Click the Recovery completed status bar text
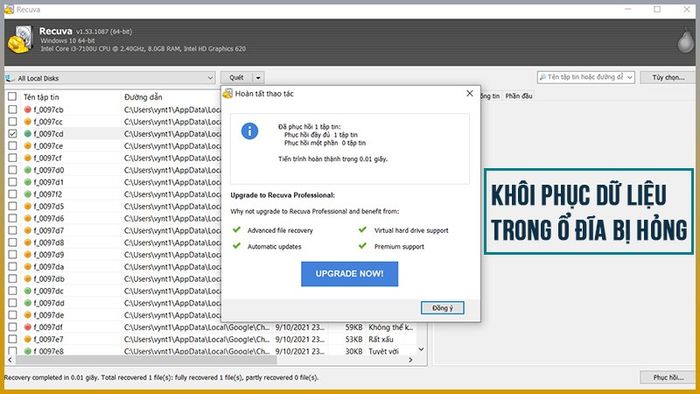This screenshot has width=700, height=394. [x=162, y=377]
